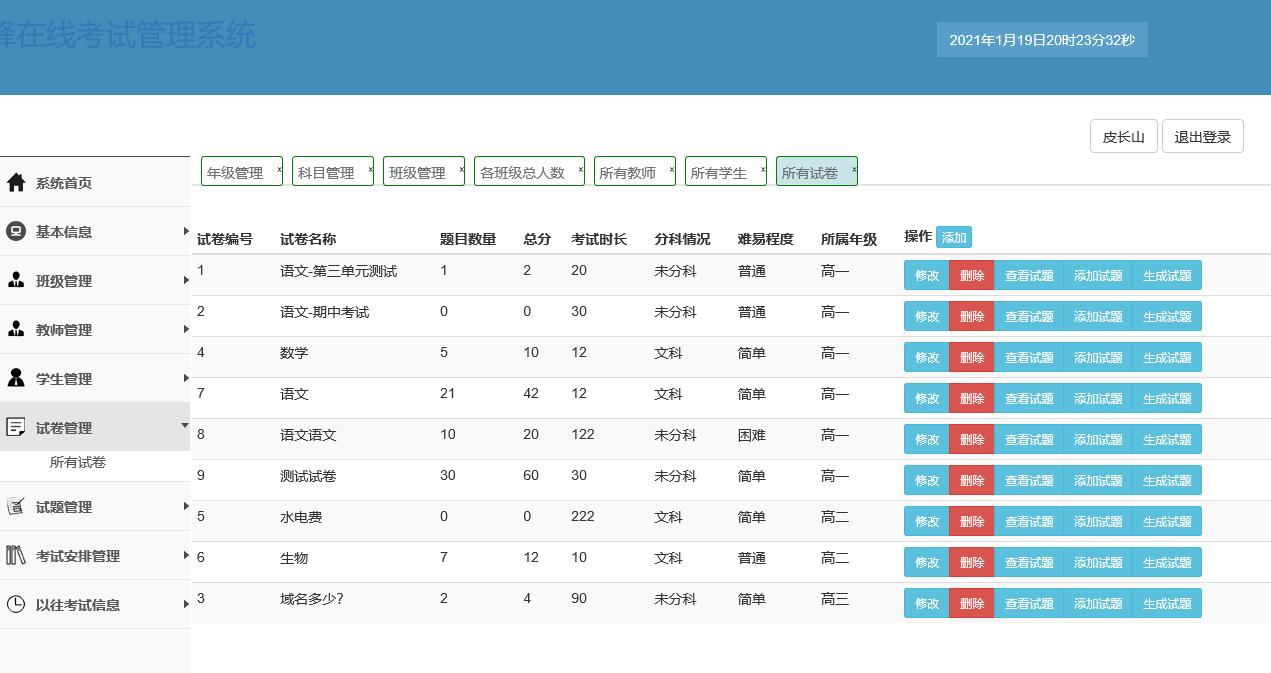The height and width of the screenshot is (673, 1271).
Task: Switch to the 所有学生 tab
Action: [x=720, y=171]
